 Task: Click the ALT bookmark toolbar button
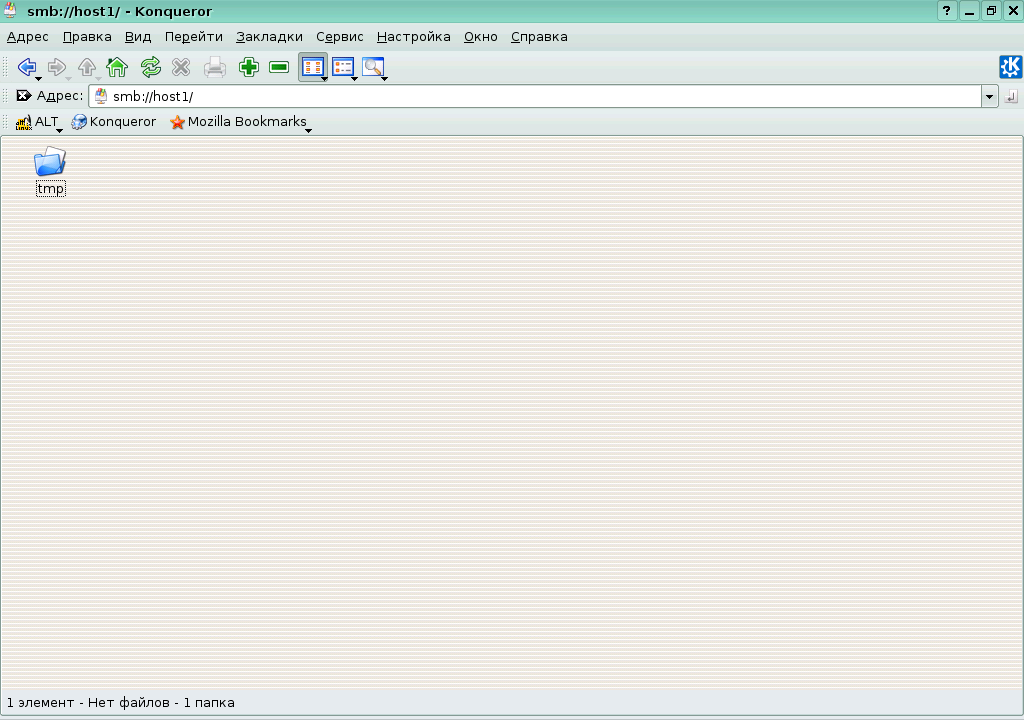pyautogui.click(x=38, y=121)
